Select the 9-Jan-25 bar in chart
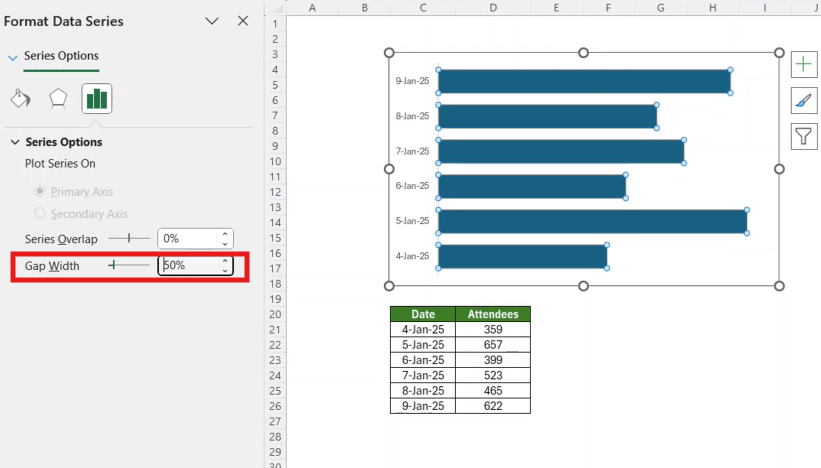 click(x=584, y=81)
